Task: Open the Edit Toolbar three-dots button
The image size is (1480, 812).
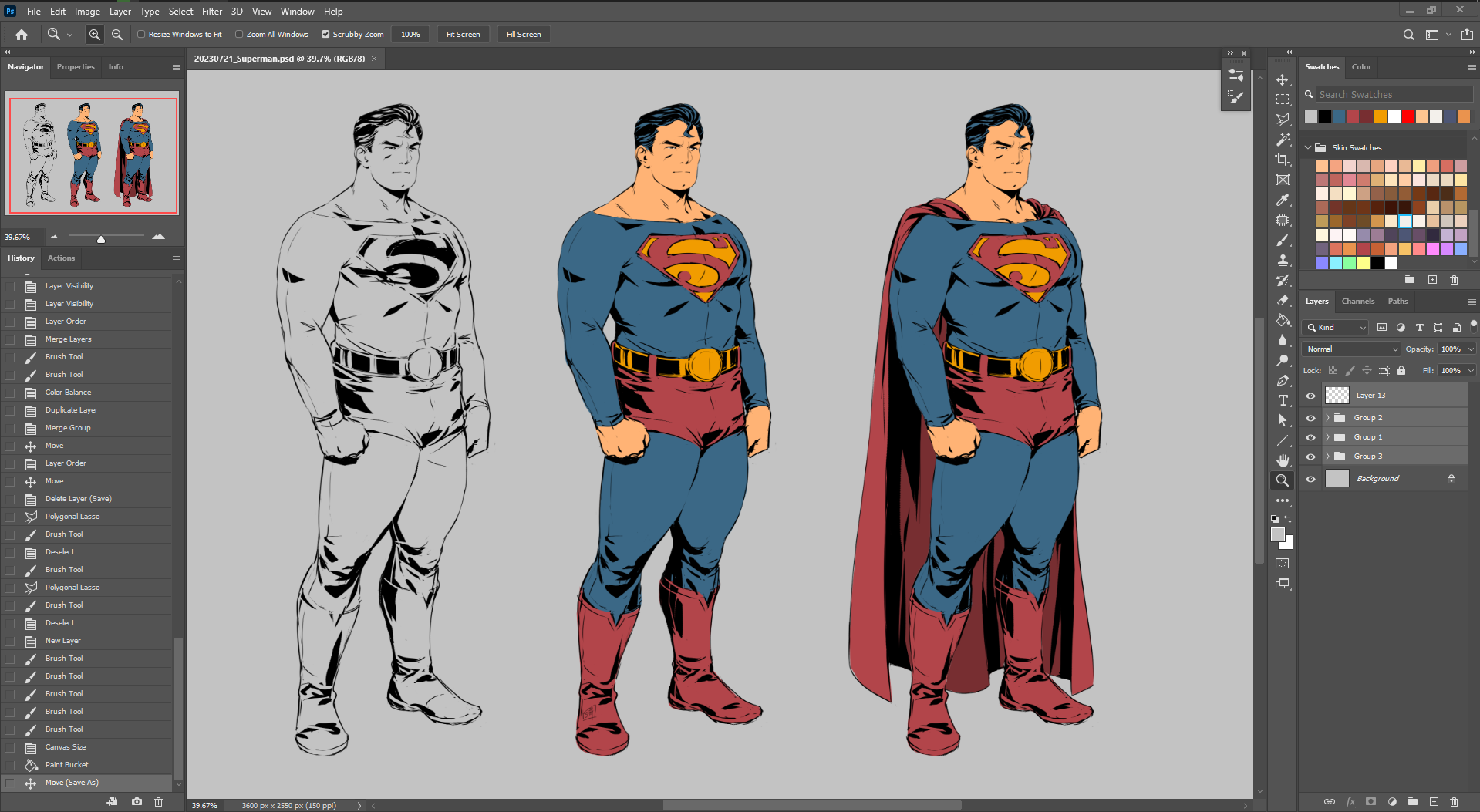Action: (x=1282, y=500)
